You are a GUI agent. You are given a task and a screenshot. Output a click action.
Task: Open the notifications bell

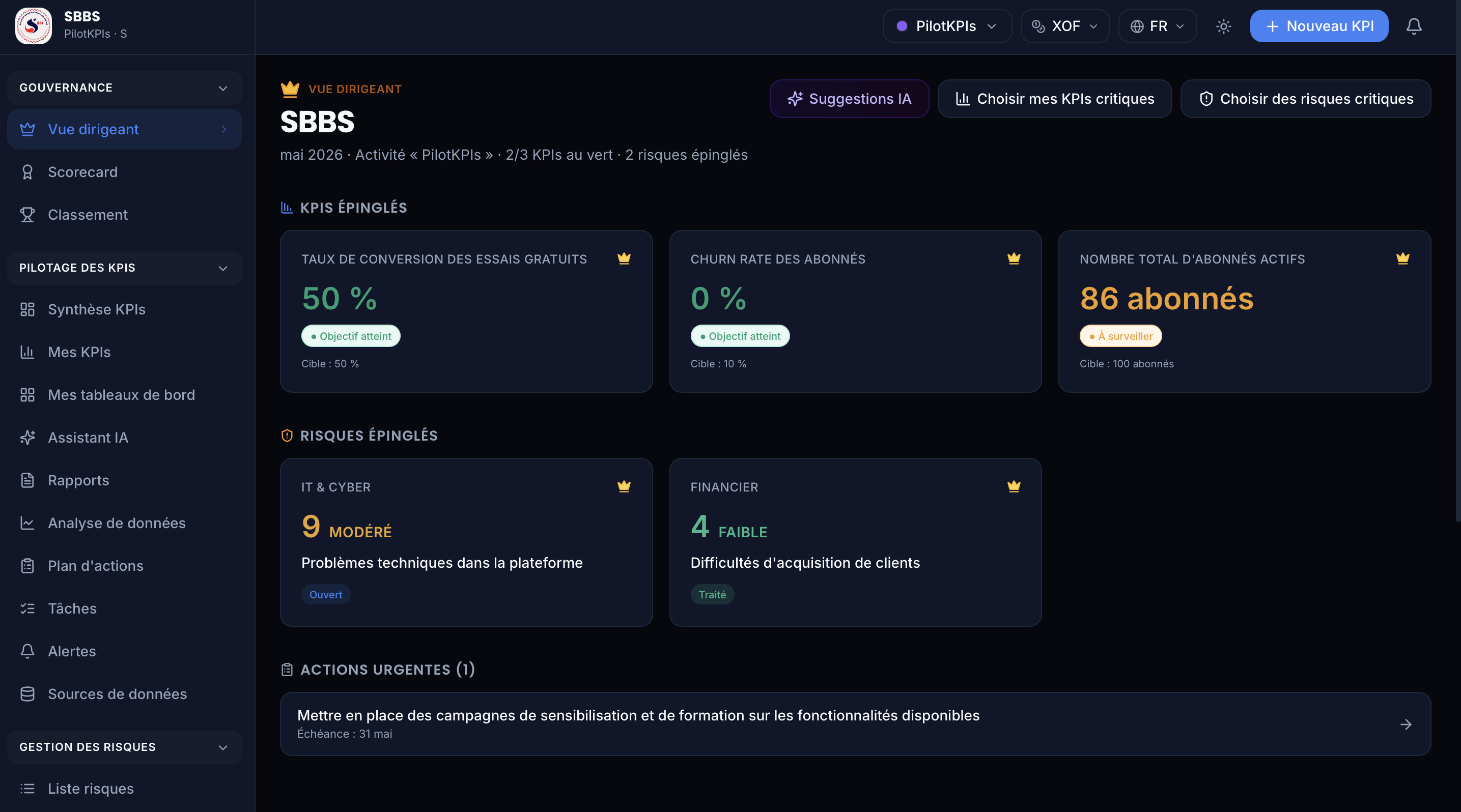pyautogui.click(x=1414, y=26)
